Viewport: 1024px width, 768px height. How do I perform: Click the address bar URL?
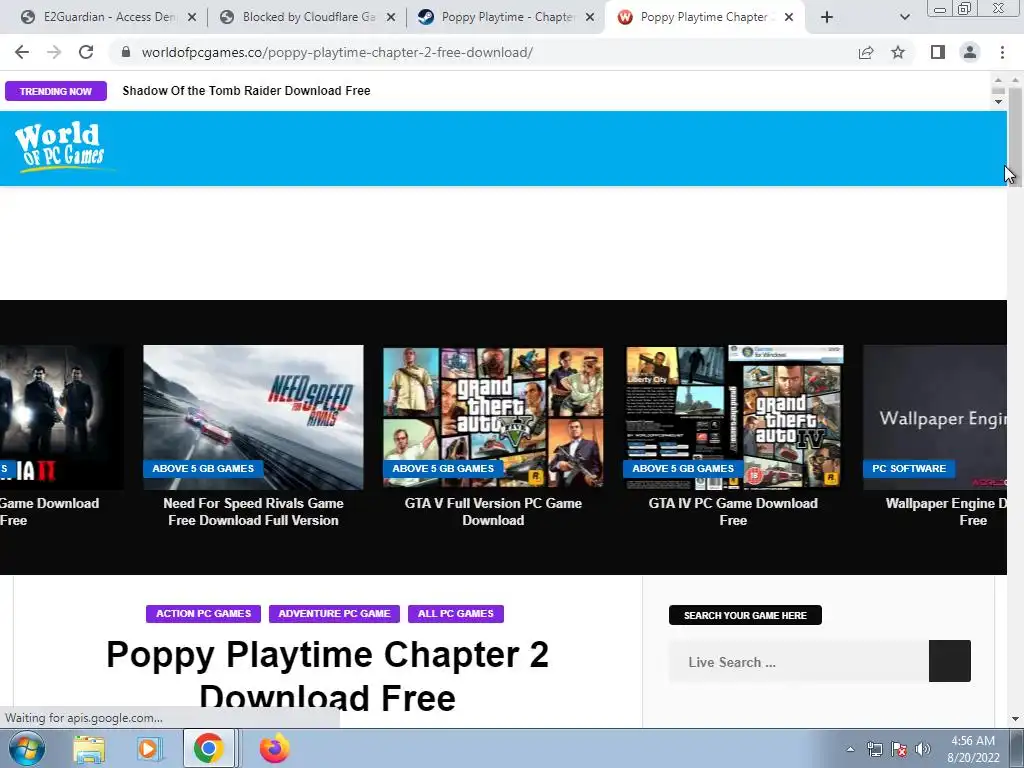337,52
